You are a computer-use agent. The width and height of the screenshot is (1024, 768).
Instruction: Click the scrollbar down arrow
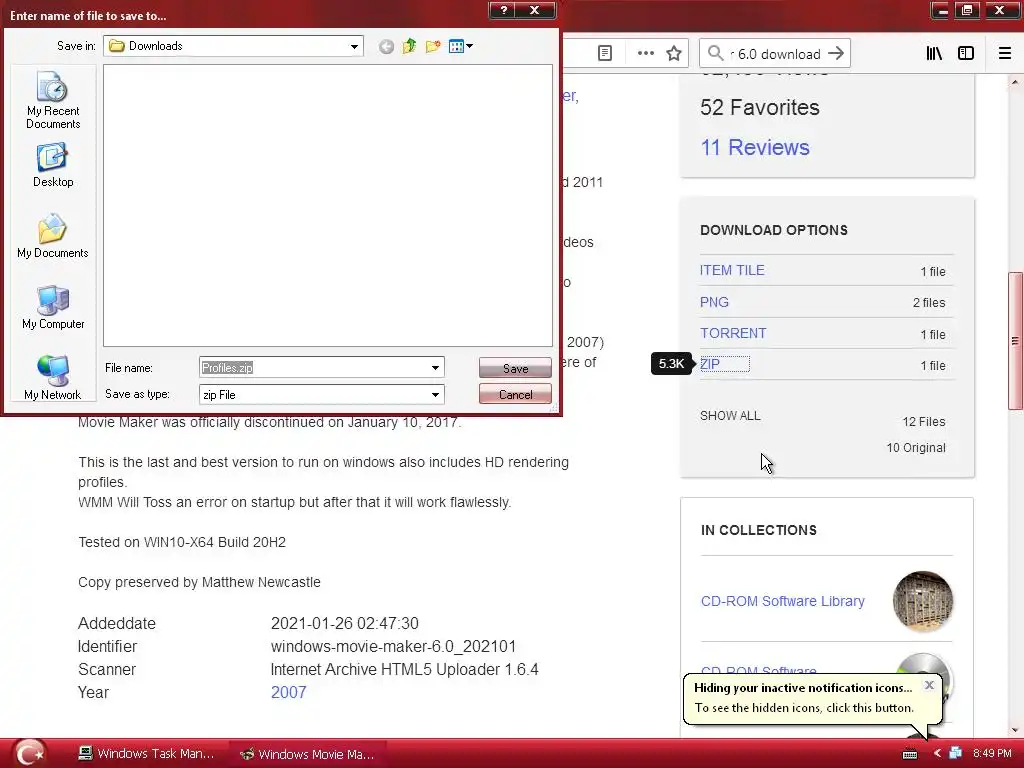1015,729
